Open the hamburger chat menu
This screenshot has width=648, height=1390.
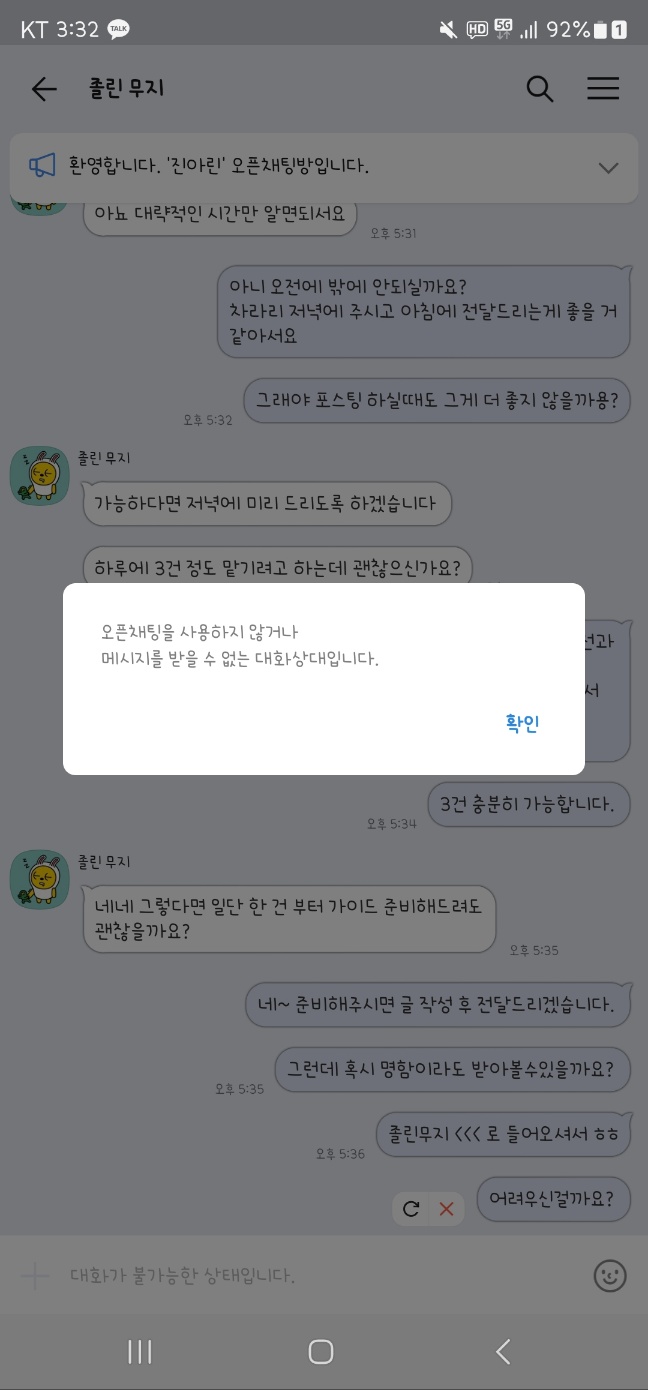click(x=603, y=89)
